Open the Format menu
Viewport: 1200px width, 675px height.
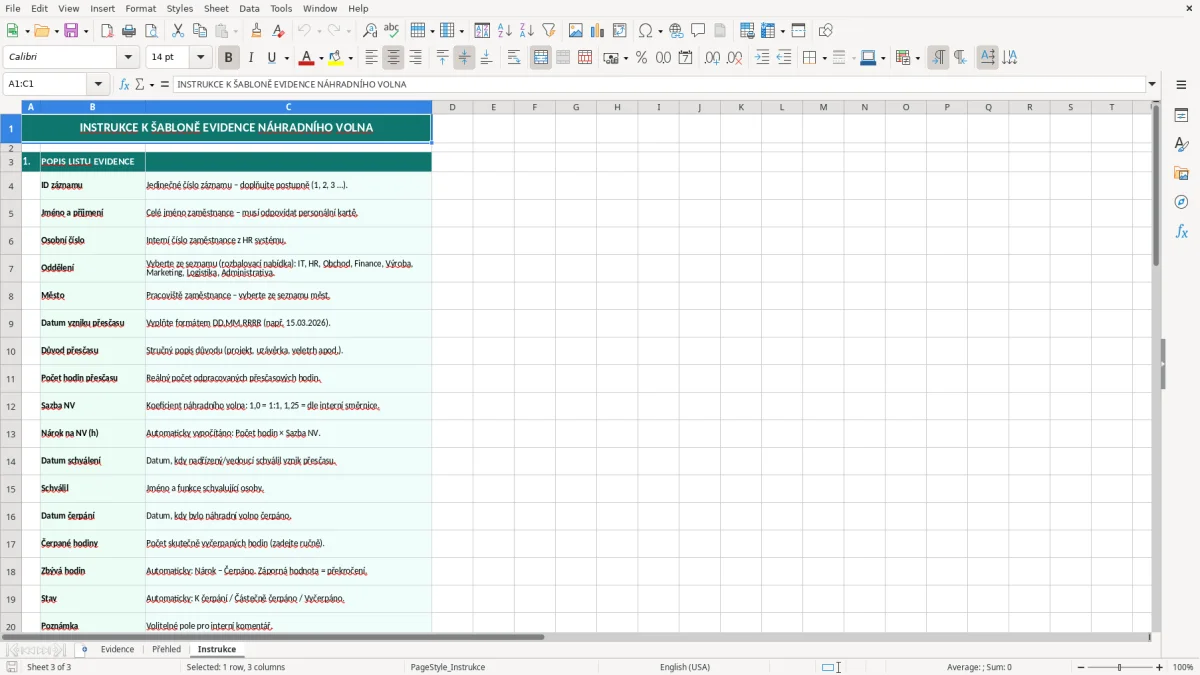tap(140, 8)
